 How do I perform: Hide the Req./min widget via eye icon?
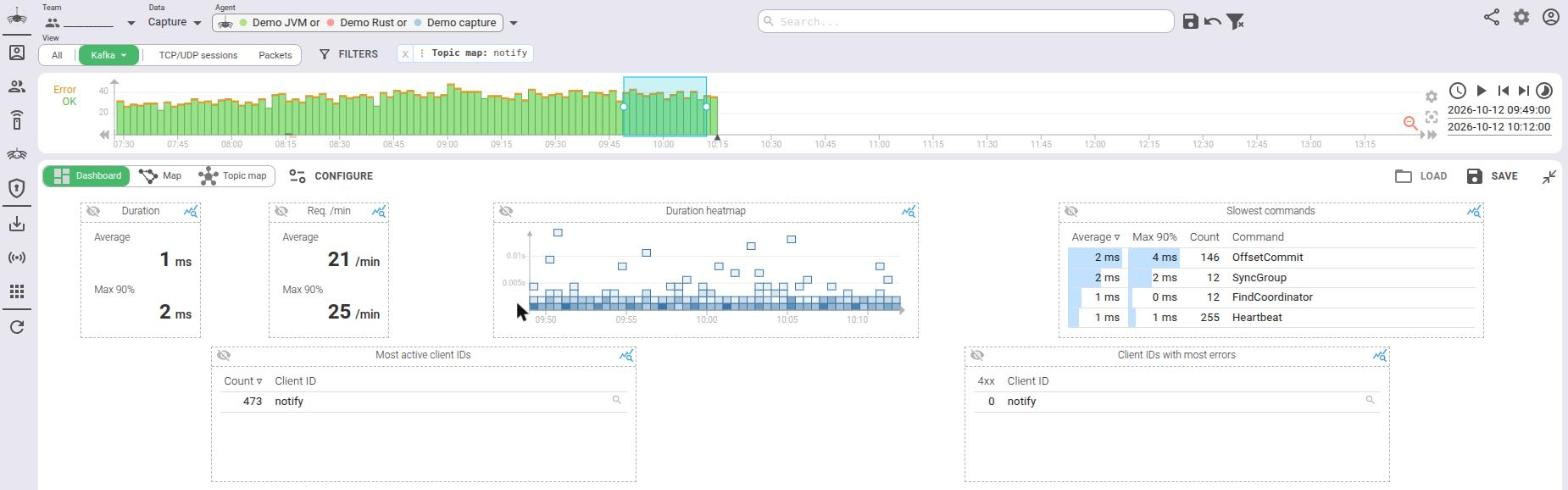[281, 211]
